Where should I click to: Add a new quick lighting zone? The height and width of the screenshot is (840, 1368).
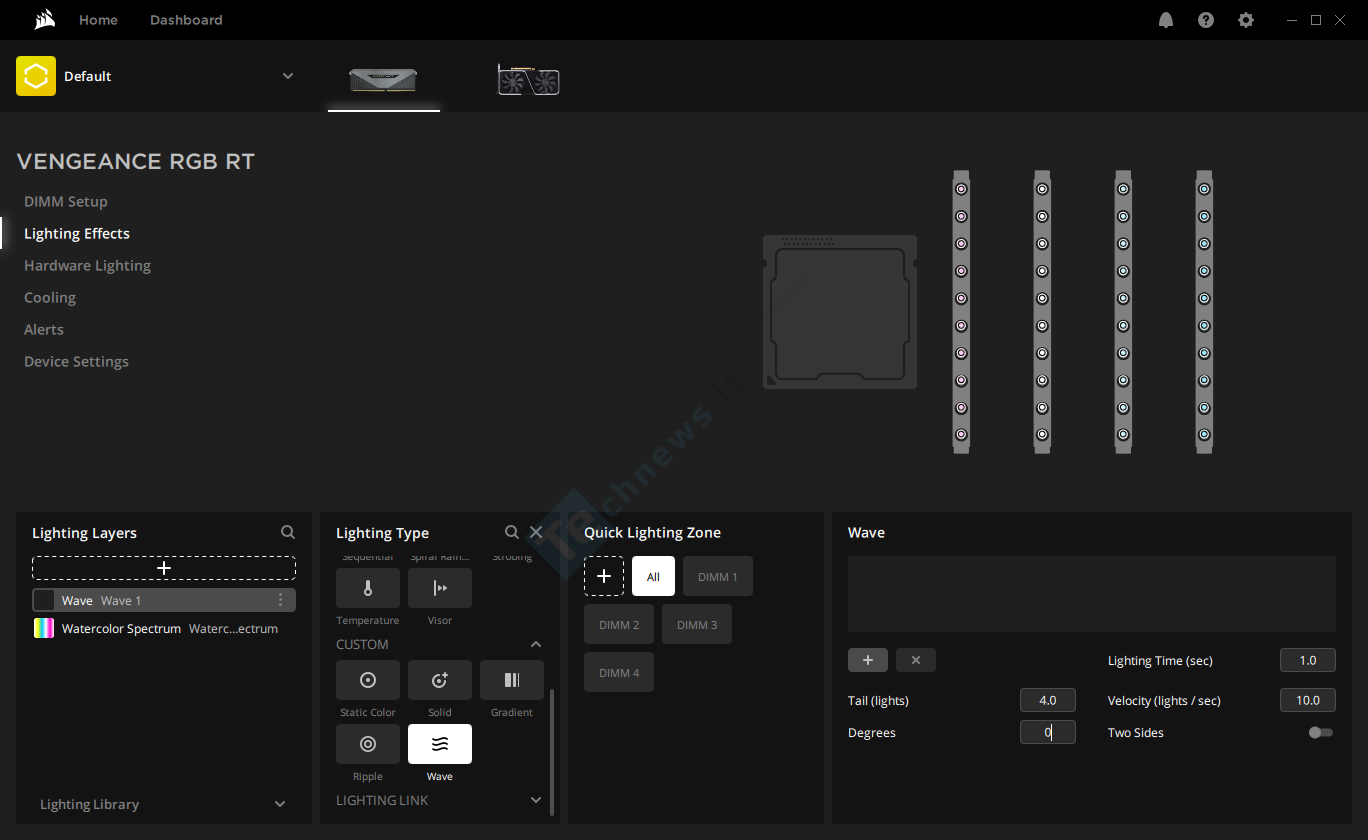tap(604, 576)
